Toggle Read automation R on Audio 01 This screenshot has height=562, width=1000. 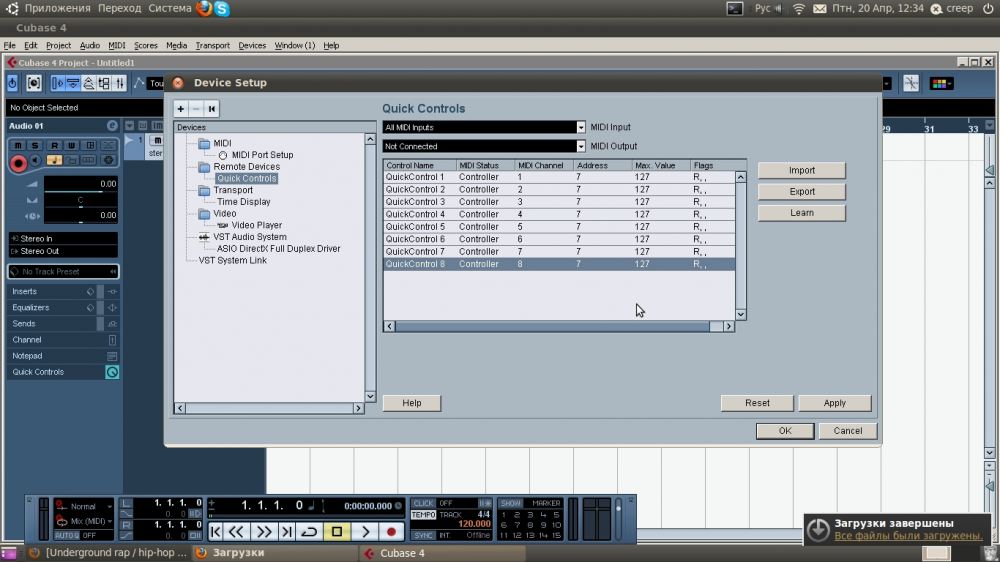tap(54, 145)
